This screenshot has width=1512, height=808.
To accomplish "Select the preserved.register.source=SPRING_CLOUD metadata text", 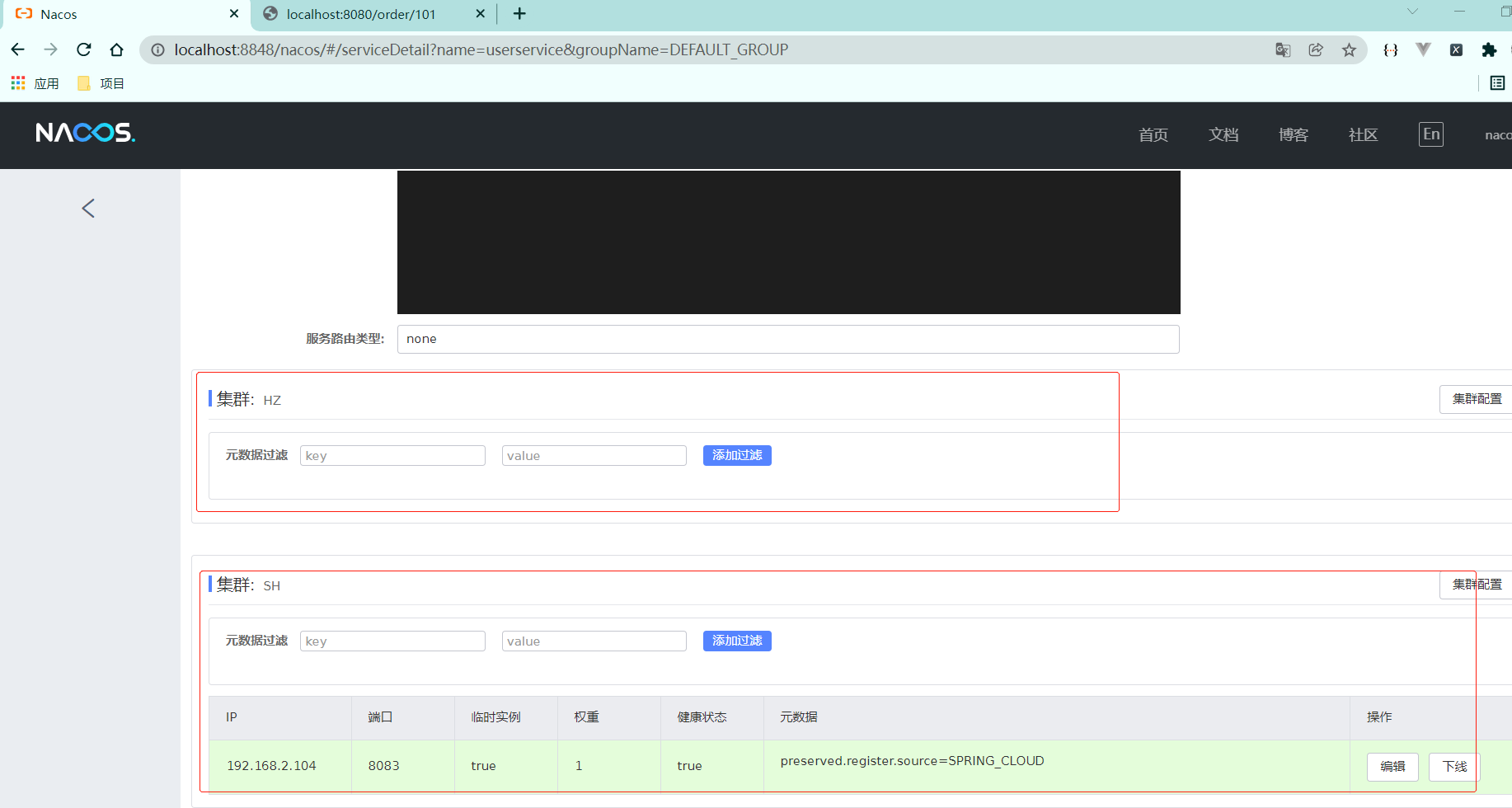I will (912, 761).
